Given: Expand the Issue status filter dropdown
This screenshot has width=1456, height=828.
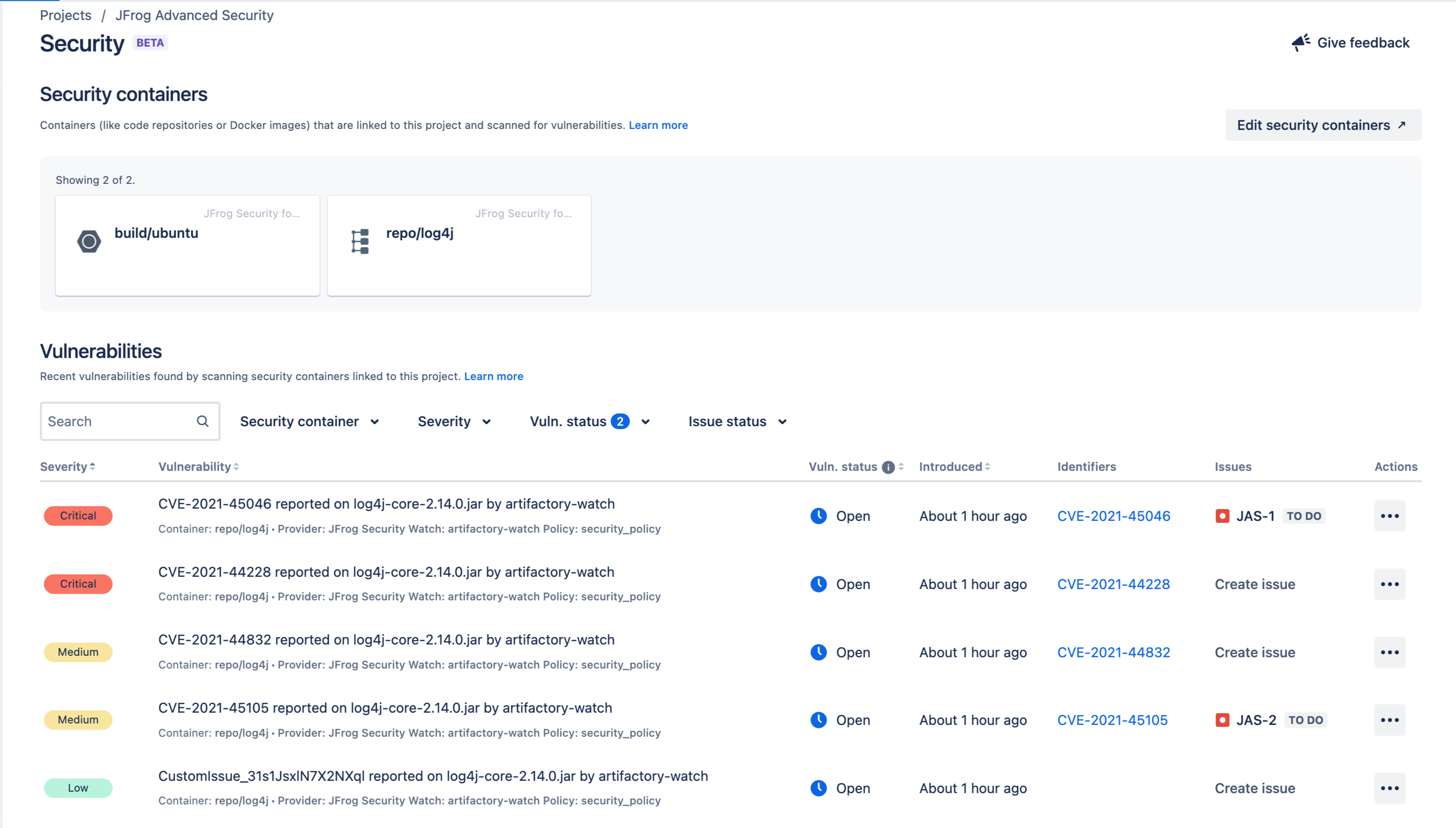Looking at the screenshot, I should pyautogui.click(x=737, y=421).
